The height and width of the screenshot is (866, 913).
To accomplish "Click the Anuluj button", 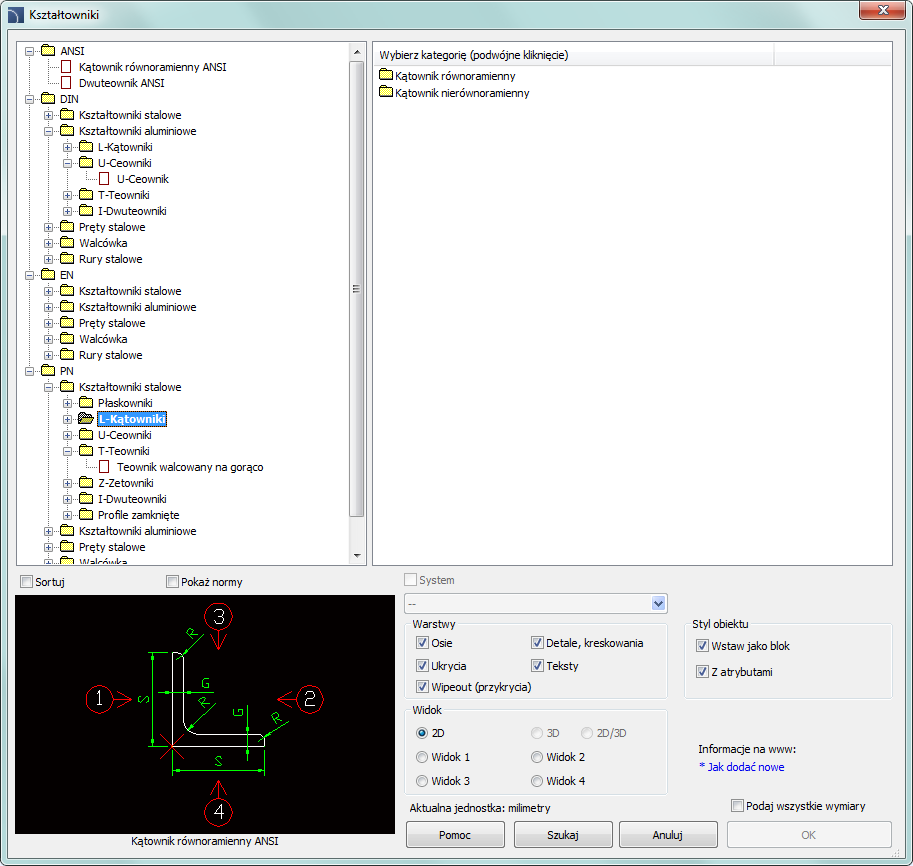I will pyautogui.click(x=668, y=835).
